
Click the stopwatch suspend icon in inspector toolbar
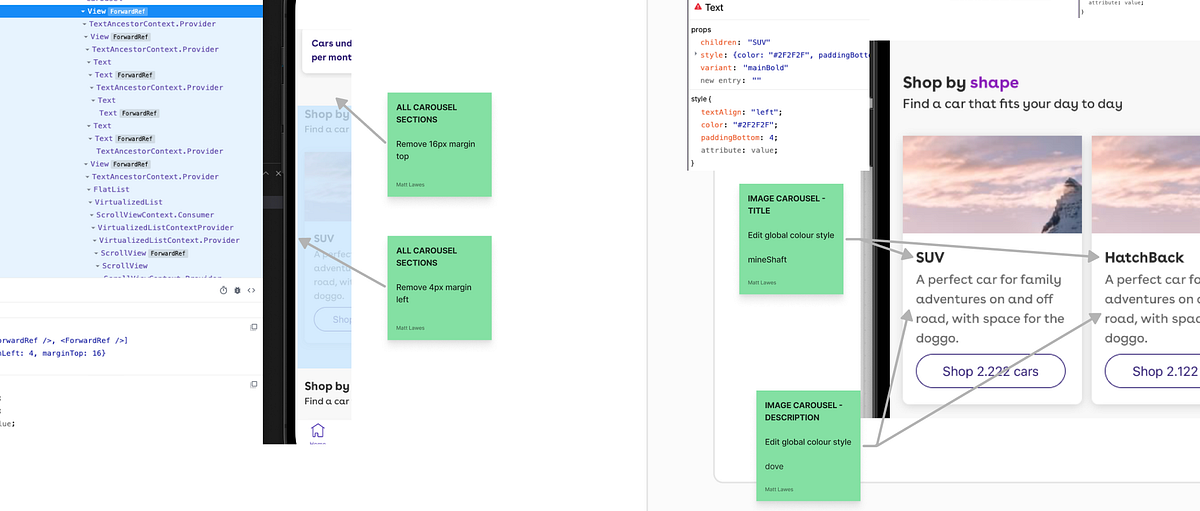coord(224,290)
